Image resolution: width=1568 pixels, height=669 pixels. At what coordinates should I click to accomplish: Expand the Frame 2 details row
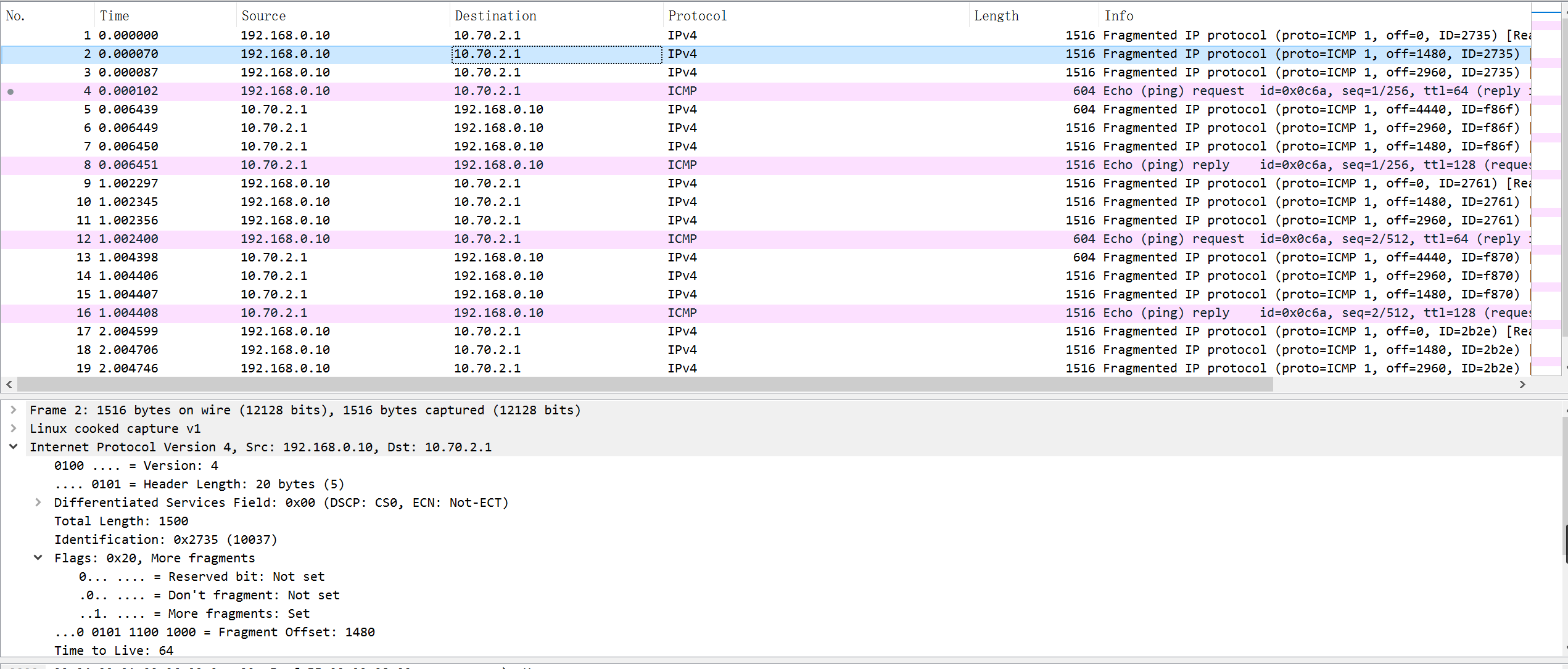[x=13, y=410]
